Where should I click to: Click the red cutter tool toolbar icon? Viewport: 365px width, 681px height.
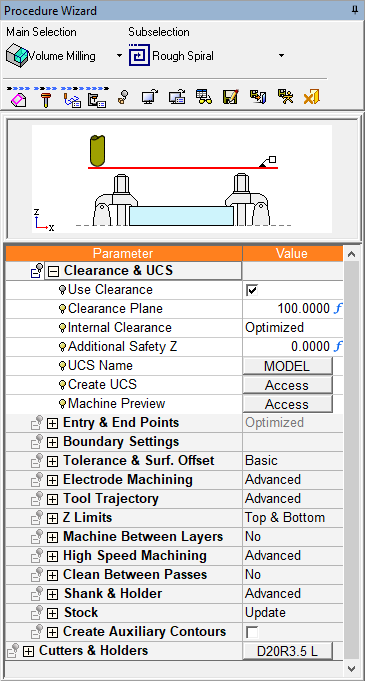tap(45, 99)
